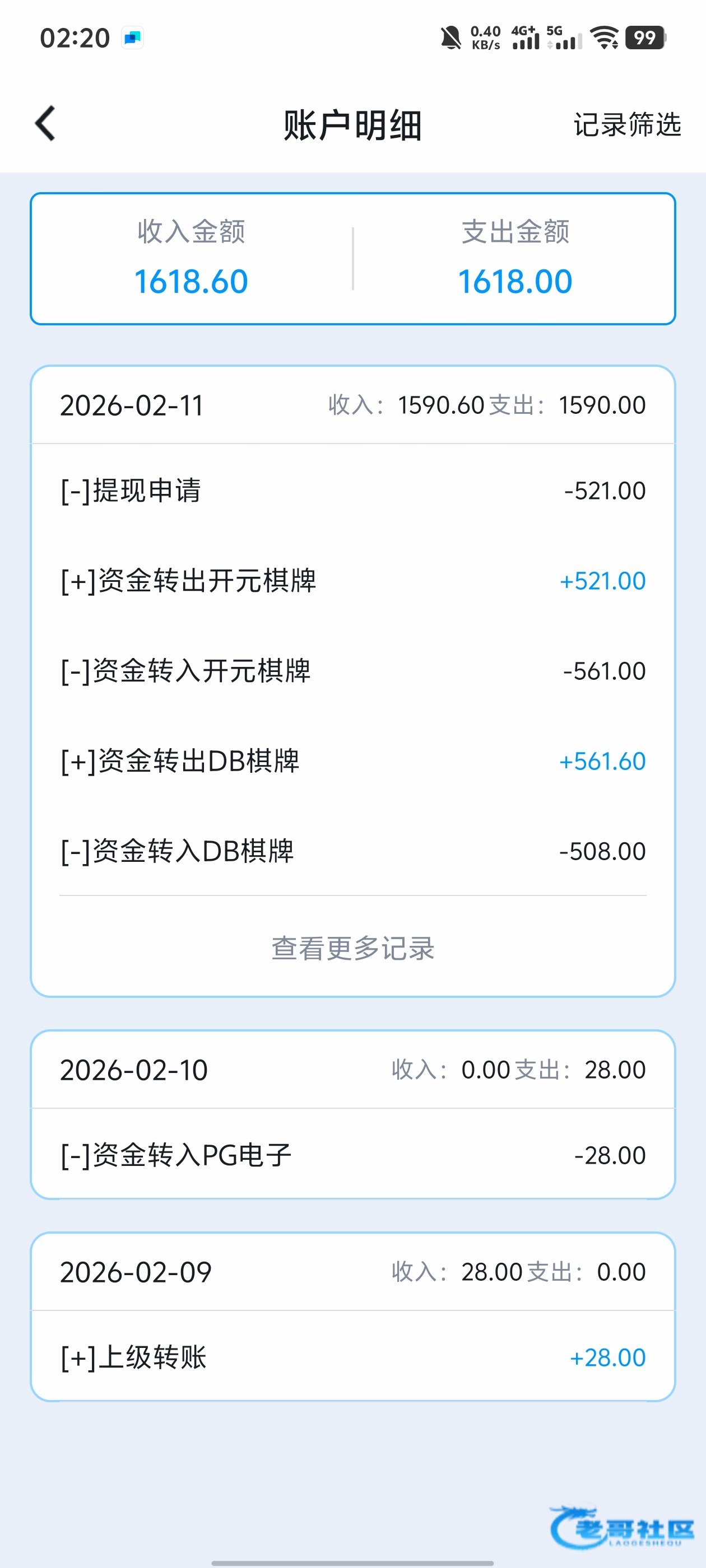Image resolution: width=706 pixels, height=1568 pixels.
Task: Select the 资金转出开元棋牌 +521.00 record
Action: (x=352, y=581)
